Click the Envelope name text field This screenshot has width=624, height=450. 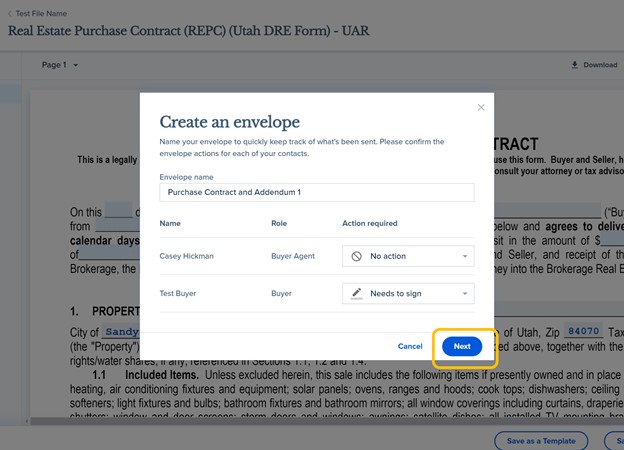[317, 192]
